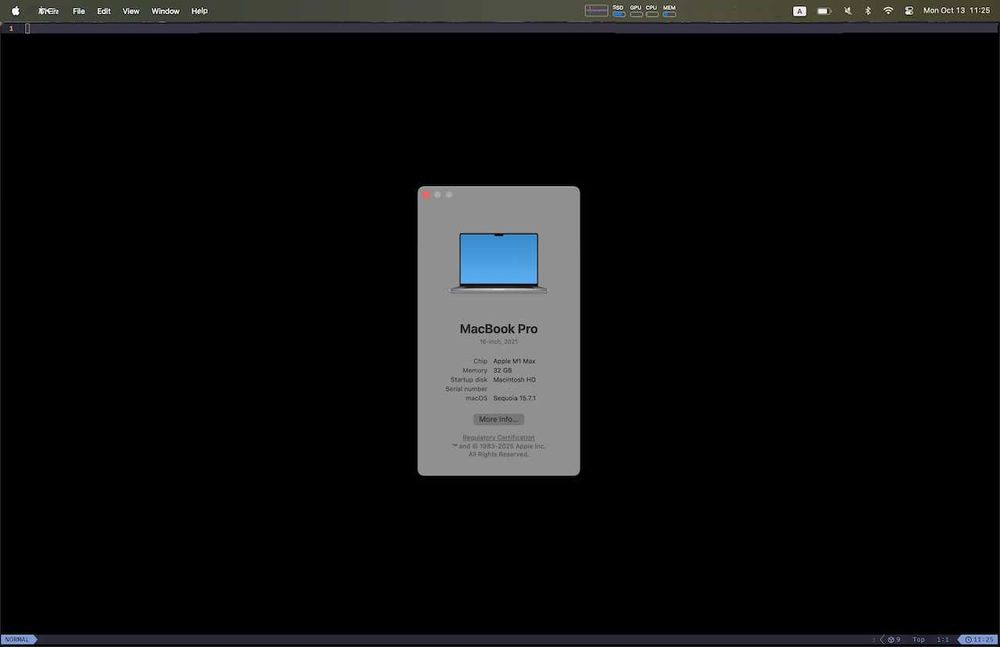Click the SSD usage monitor in menu bar
The height and width of the screenshot is (647, 1000).
click(618, 11)
